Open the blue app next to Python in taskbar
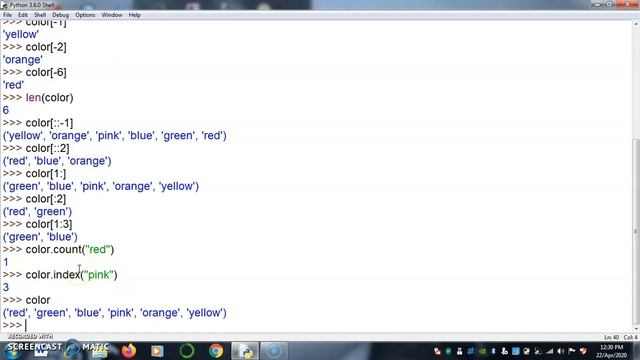 (274, 351)
